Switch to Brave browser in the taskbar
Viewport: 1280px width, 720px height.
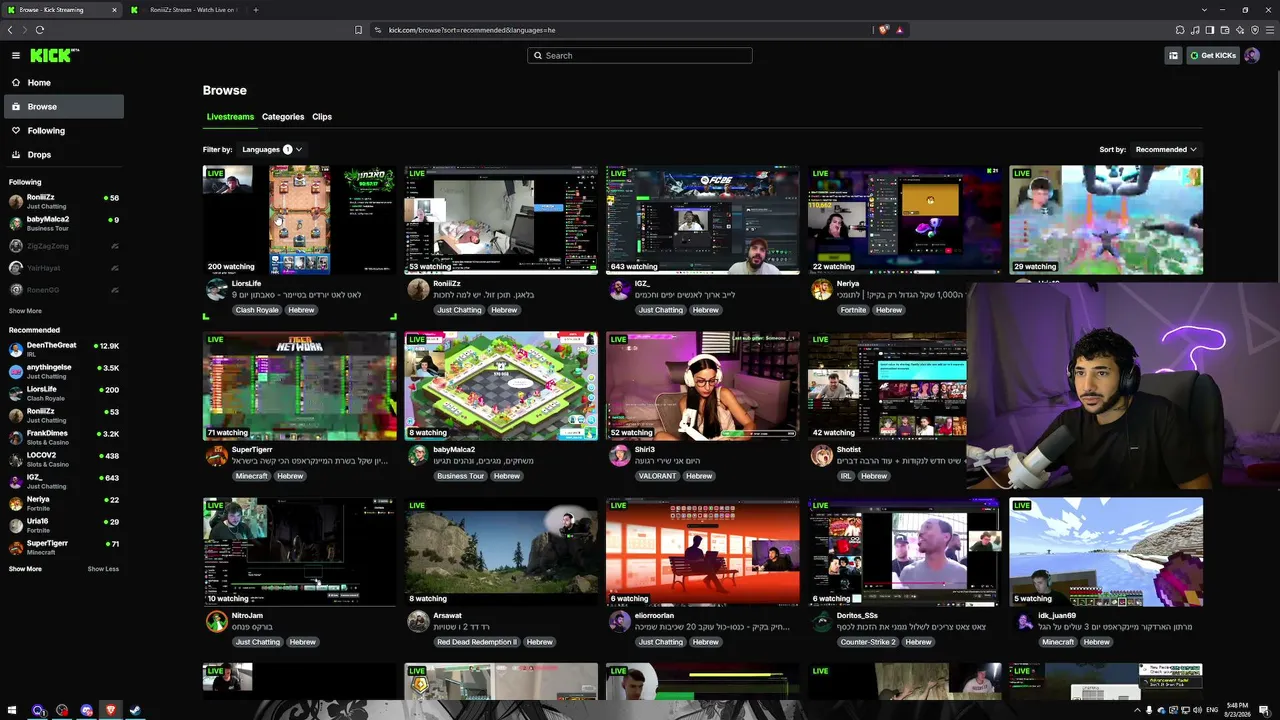111,711
